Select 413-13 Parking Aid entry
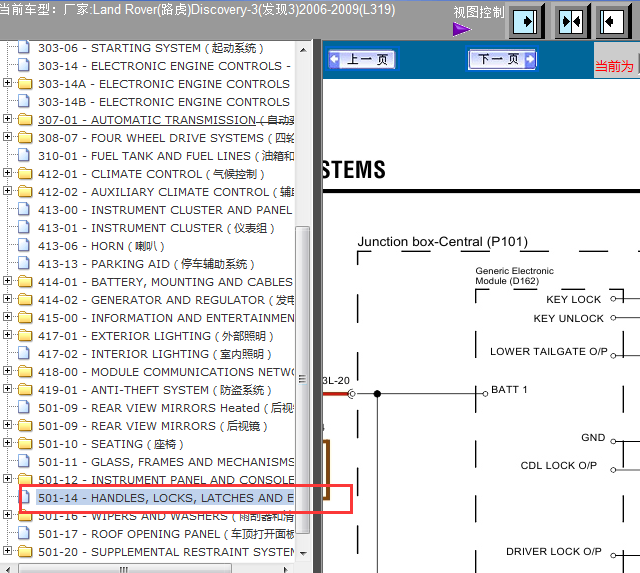The width and height of the screenshot is (640, 573). [x=146, y=264]
